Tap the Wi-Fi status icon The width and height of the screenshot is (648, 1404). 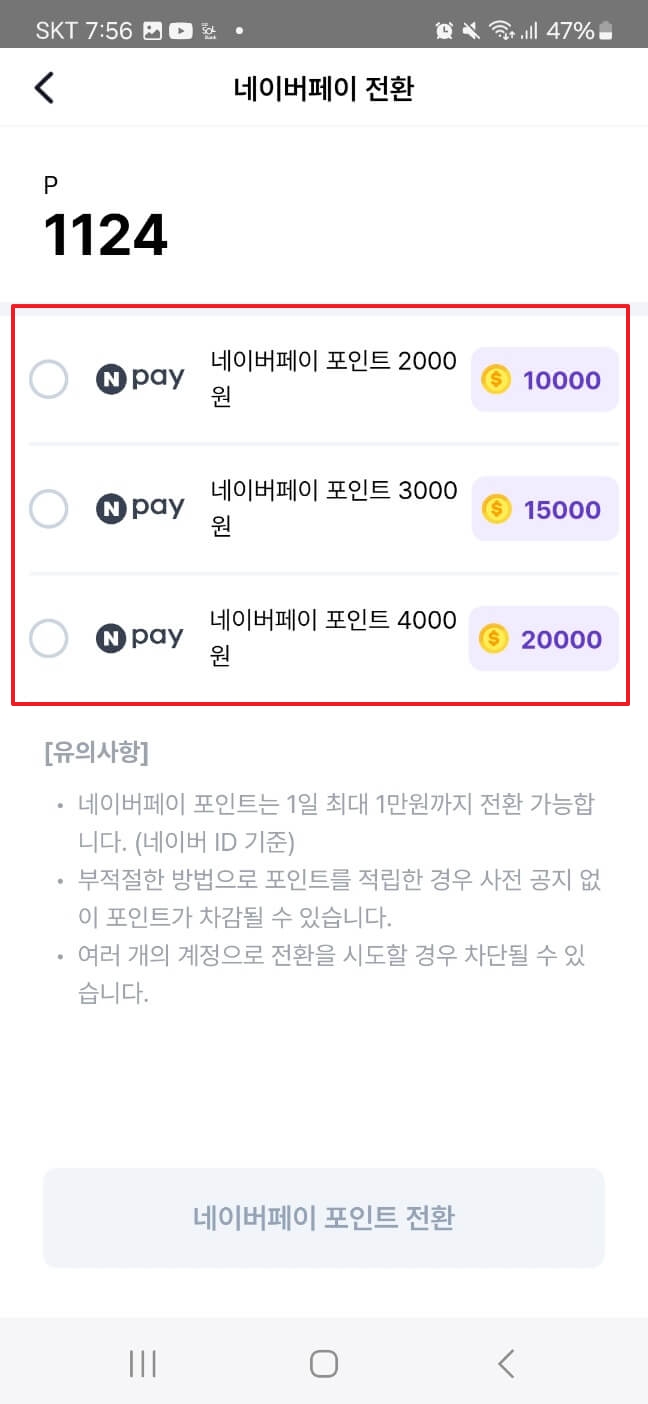500,30
